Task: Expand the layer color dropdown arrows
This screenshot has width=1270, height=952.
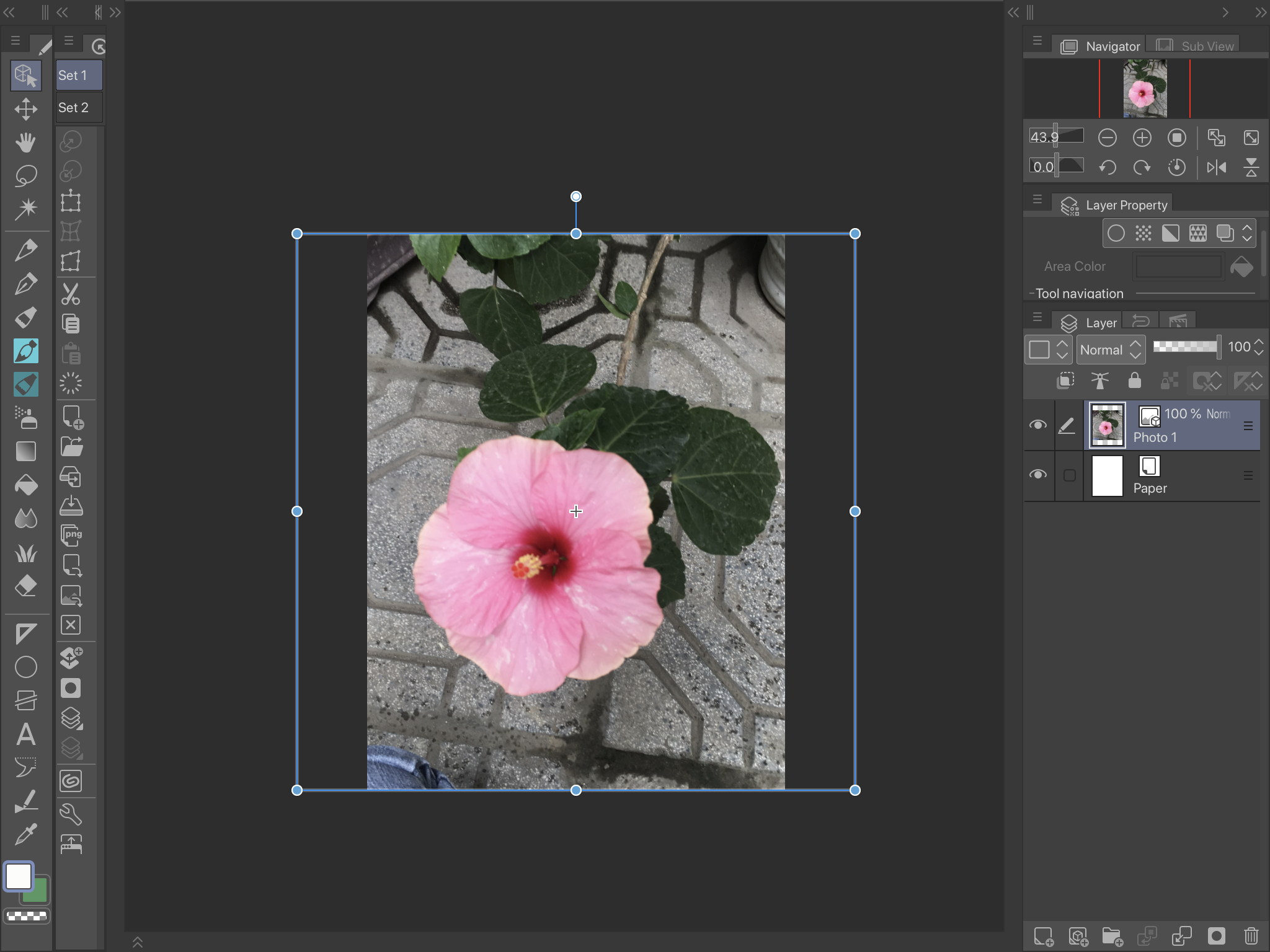Action: click(x=1062, y=350)
